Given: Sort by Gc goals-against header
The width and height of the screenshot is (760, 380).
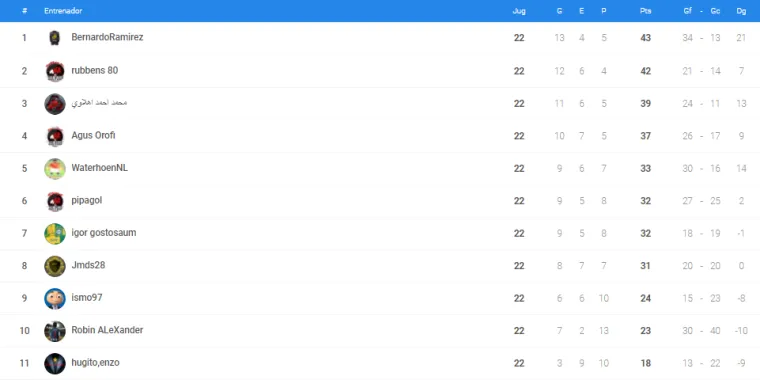Looking at the screenshot, I should (715, 11).
